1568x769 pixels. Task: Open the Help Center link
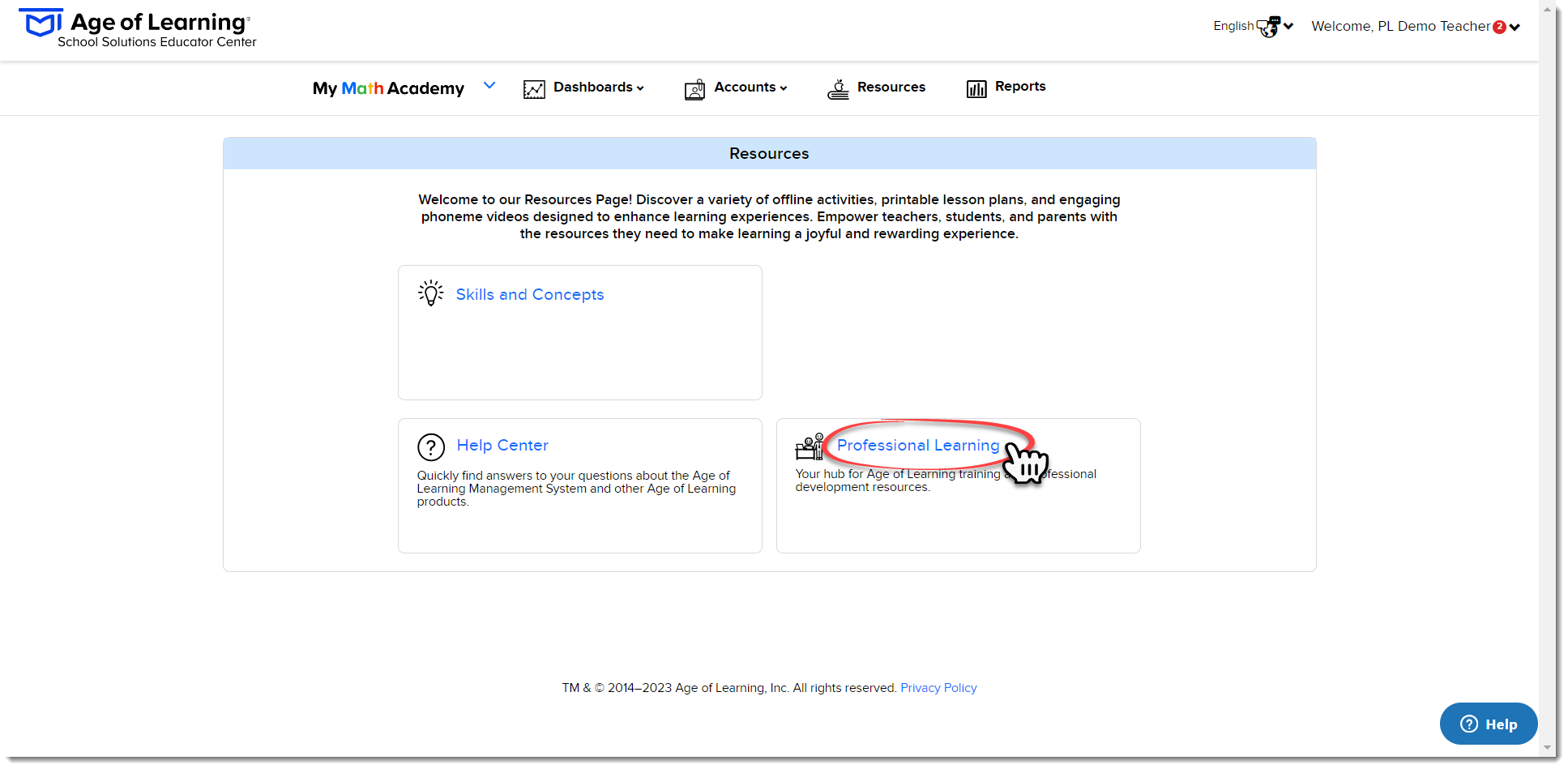(502, 446)
